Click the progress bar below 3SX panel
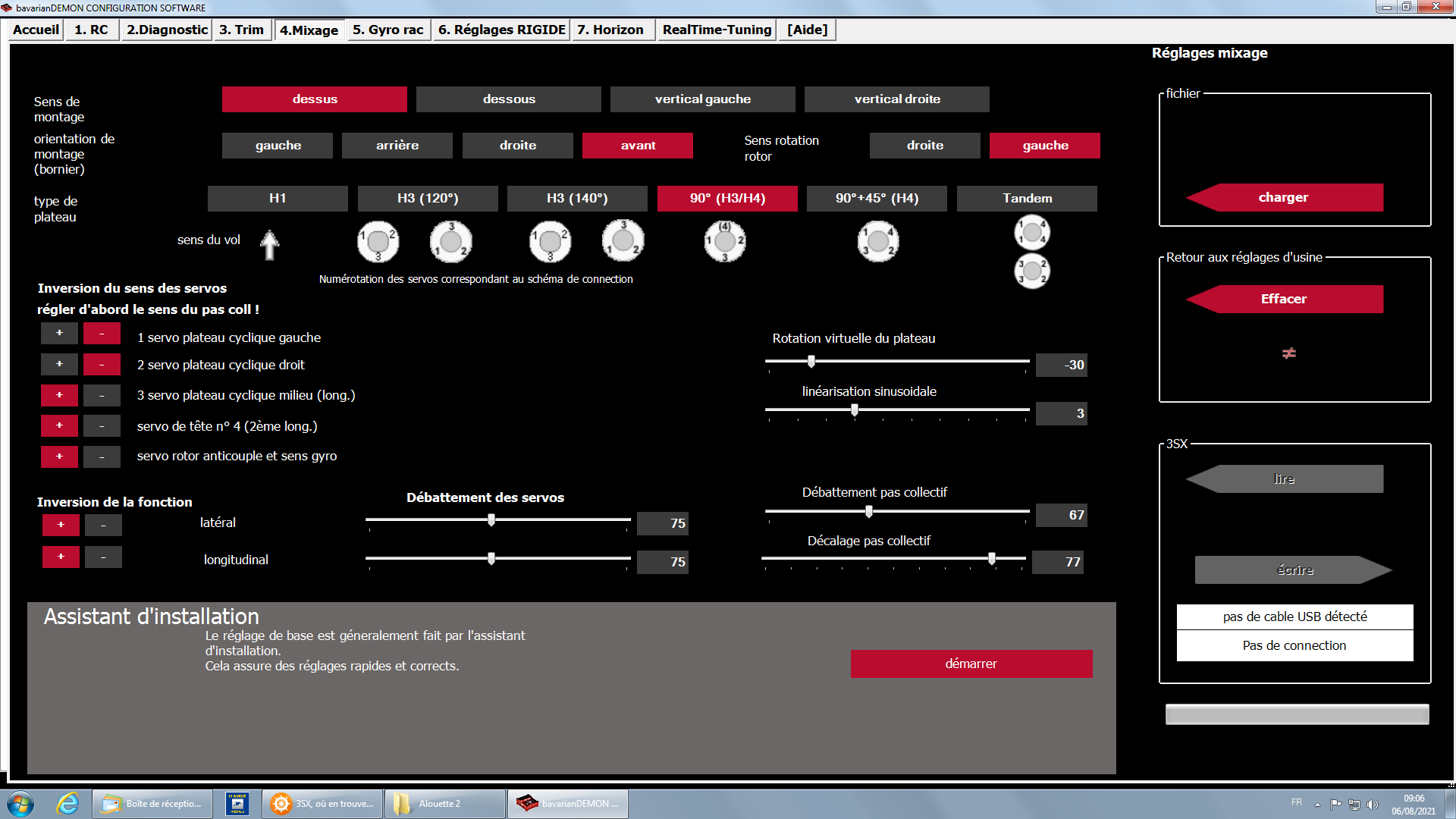1456x819 pixels. [x=1298, y=714]
